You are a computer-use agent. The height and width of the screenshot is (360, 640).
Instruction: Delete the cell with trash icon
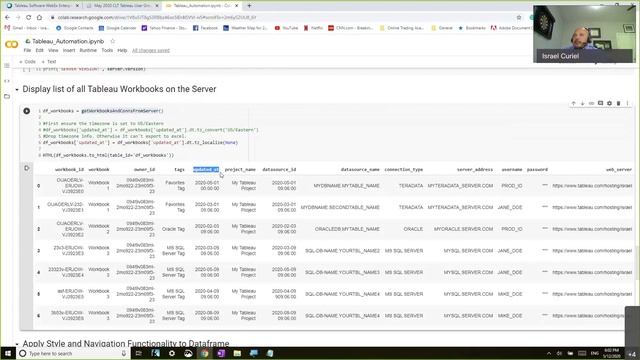click(x=618, y=103)
